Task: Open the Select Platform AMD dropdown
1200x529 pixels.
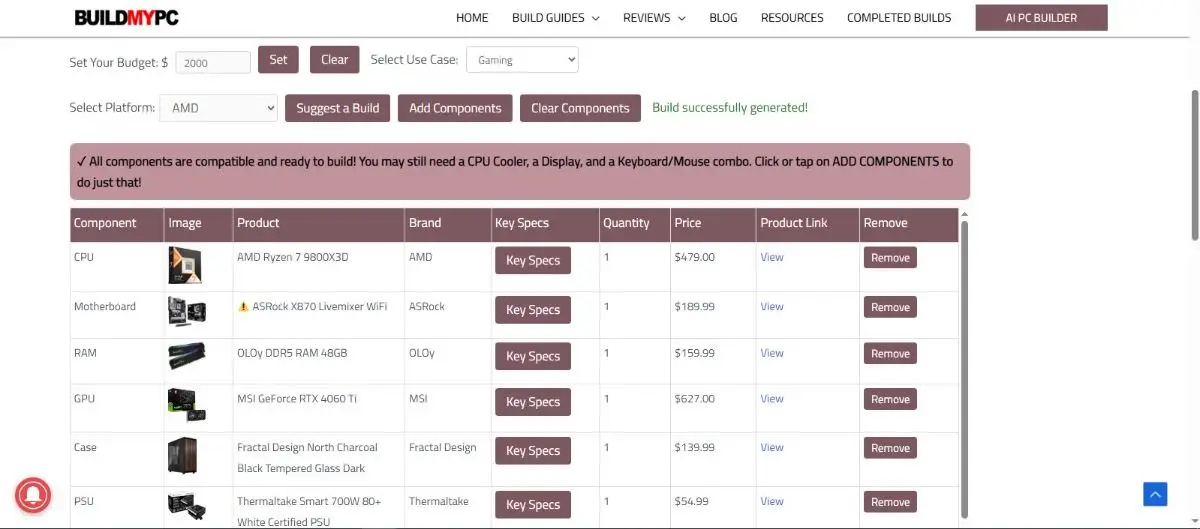Action: (x=219, y=108)
